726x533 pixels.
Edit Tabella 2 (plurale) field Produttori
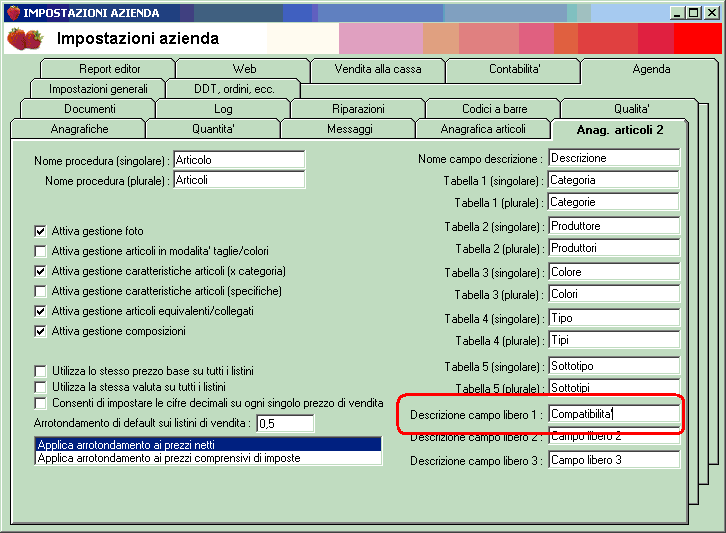[x=614, y=248]
